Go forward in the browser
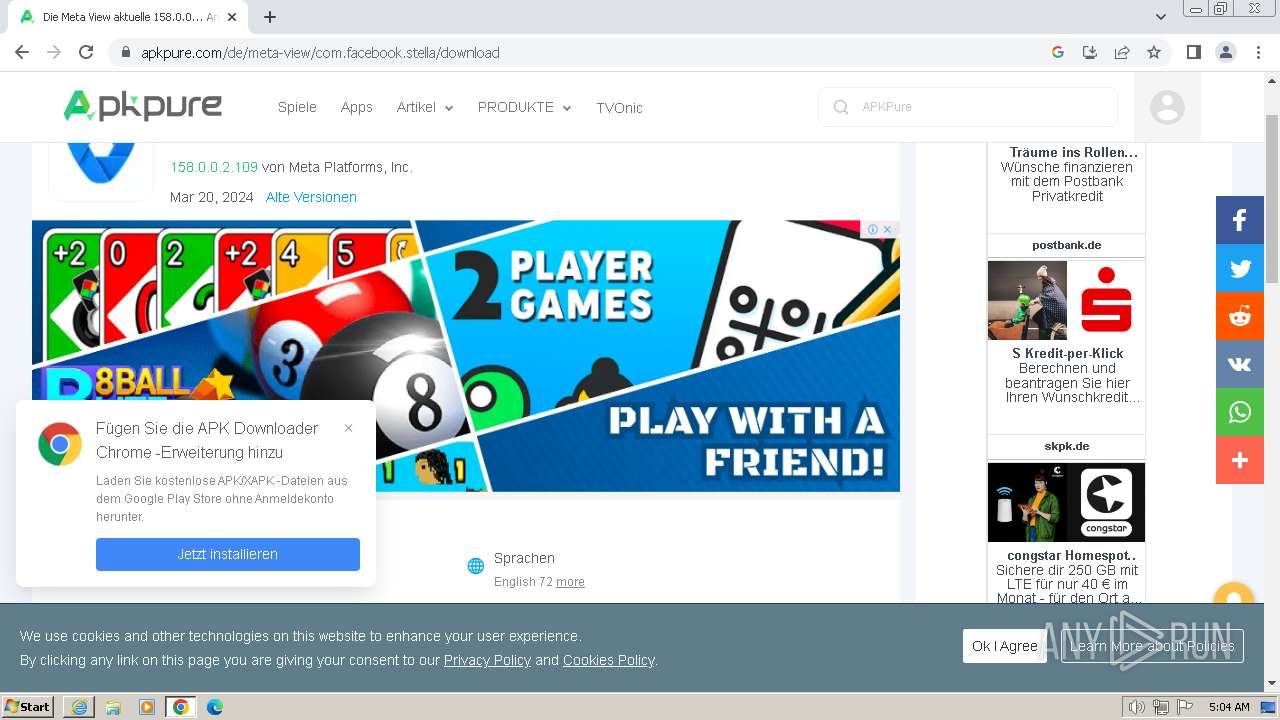Image resolution: width=1280 pixels, height=720 pixels. pyautogui.click(x=54, y=52)
